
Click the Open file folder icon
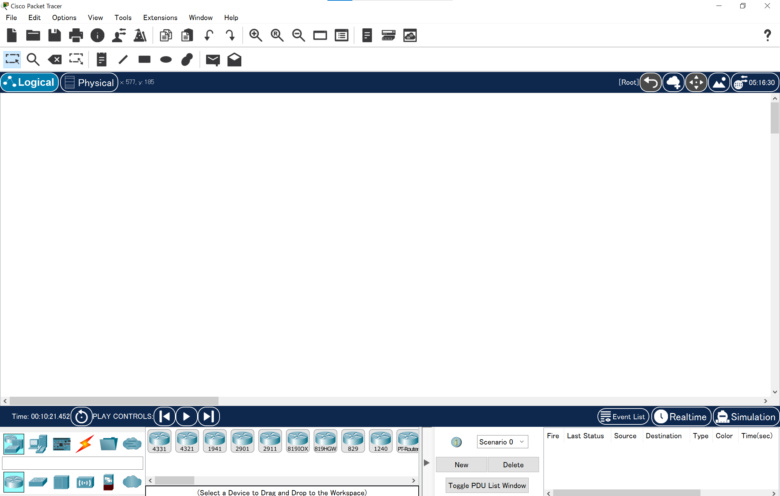point(33,35)
